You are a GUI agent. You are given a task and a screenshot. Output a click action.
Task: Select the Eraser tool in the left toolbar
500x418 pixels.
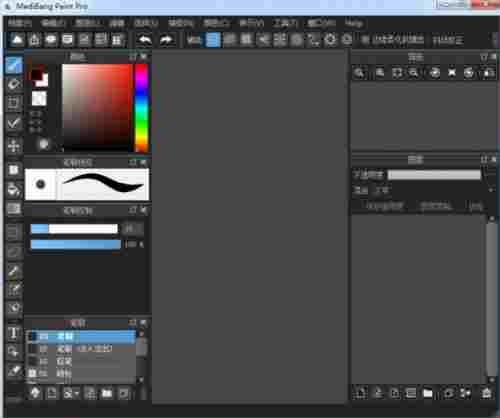pos(14,84)
